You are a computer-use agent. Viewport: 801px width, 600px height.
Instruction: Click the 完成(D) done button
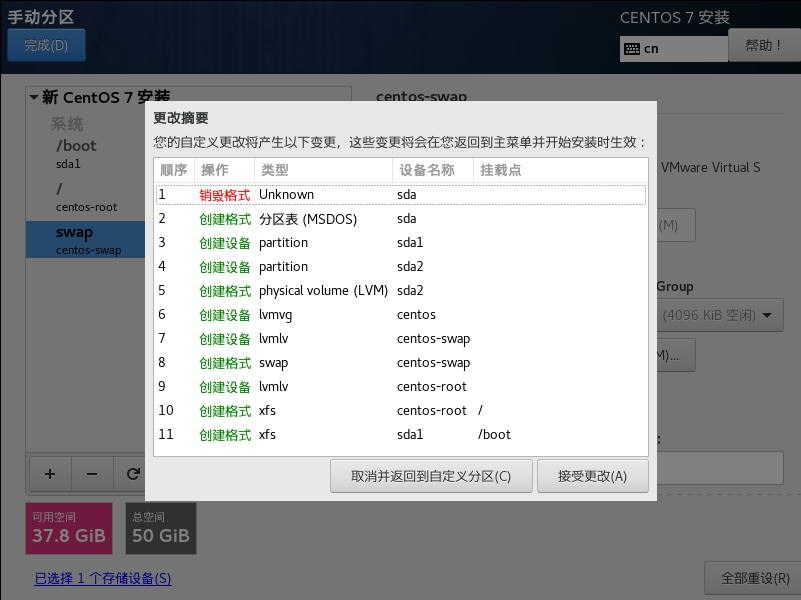pyautogui.click(x=46, y=45)
